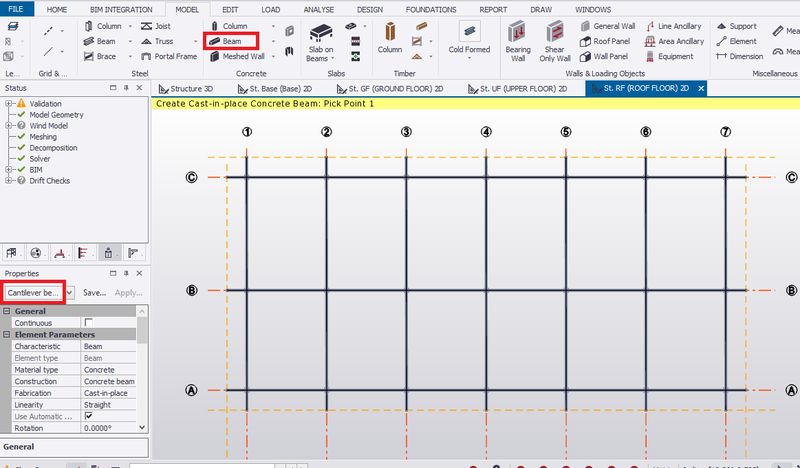The width and height of the screenshot is (800, 468).
Task: Click the Apply... button in Properties
Action: tap(128, 293)
